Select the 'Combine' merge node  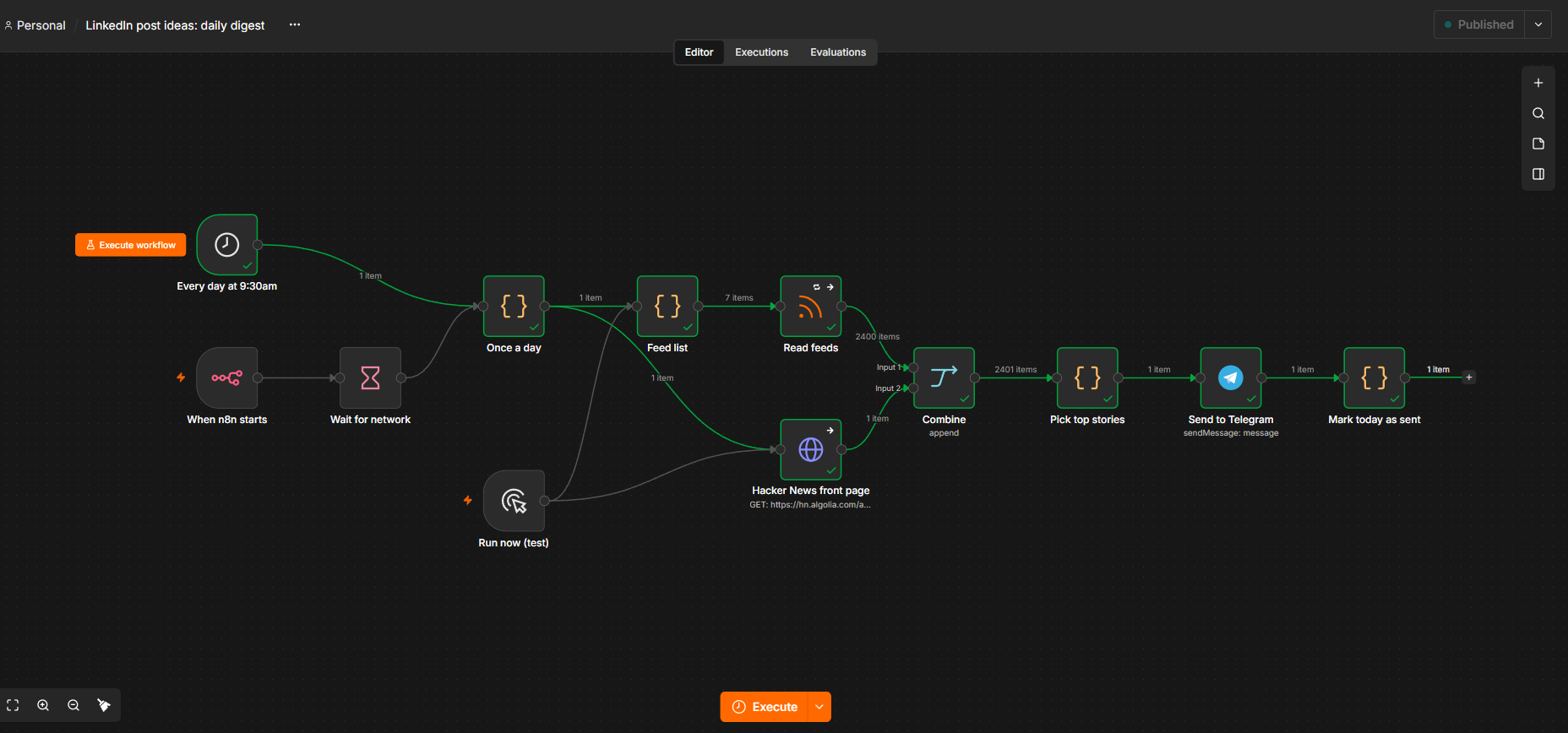pyautogui.click(x=944, y=377)
